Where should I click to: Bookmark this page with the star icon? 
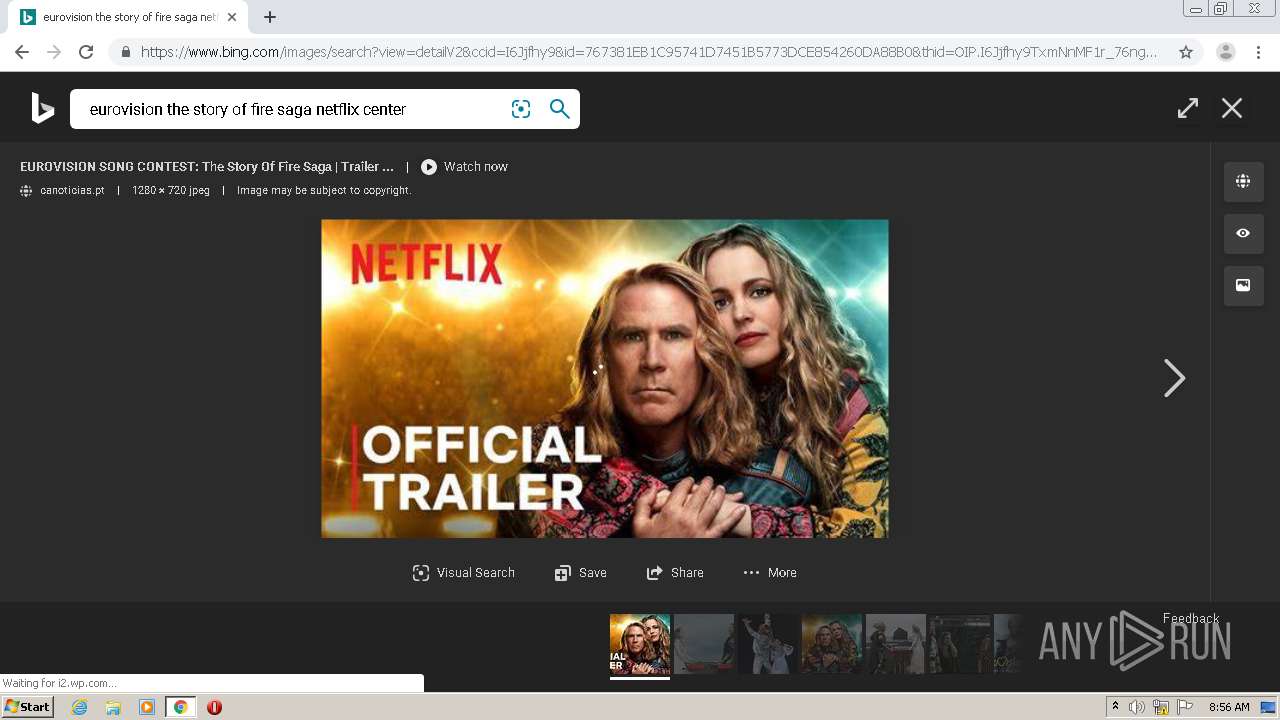(x=1186, y=52)
